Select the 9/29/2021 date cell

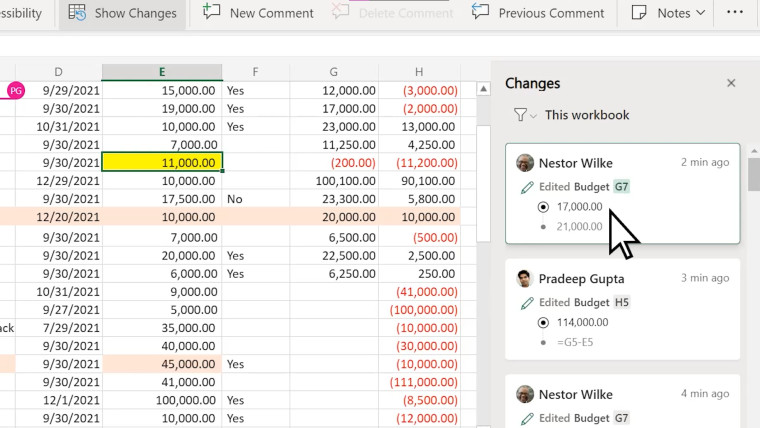[59, 91]
